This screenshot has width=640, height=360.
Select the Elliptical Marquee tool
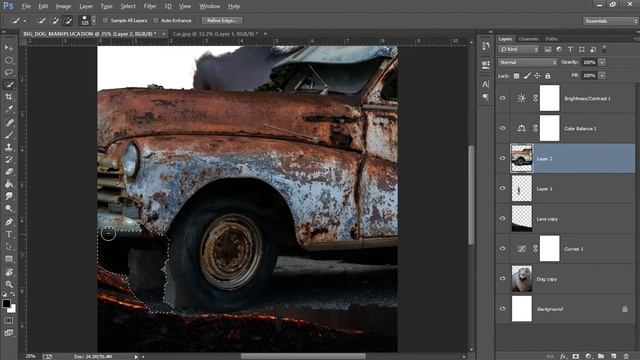[x=9, y=60]
